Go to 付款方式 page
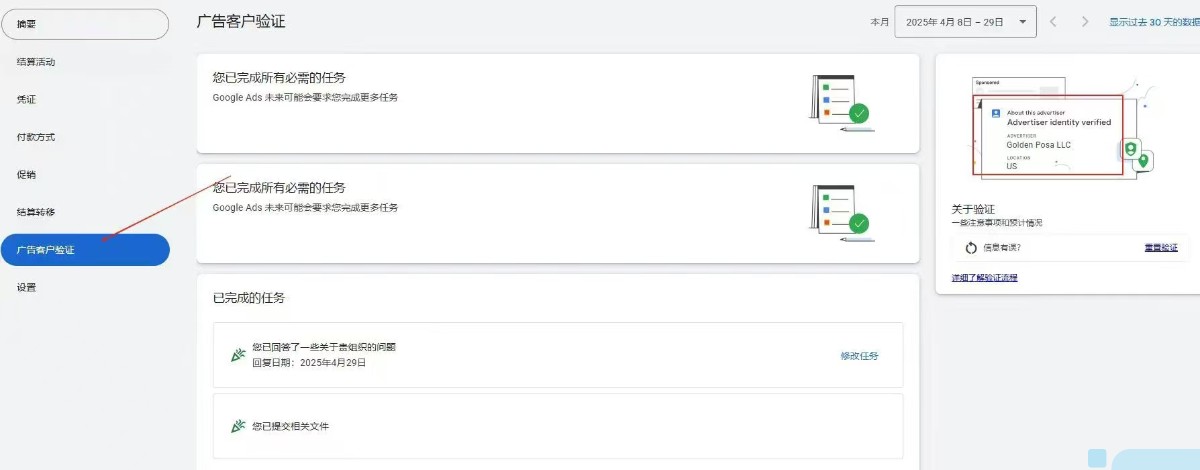Screen dimensions: 1200x470 36,137
